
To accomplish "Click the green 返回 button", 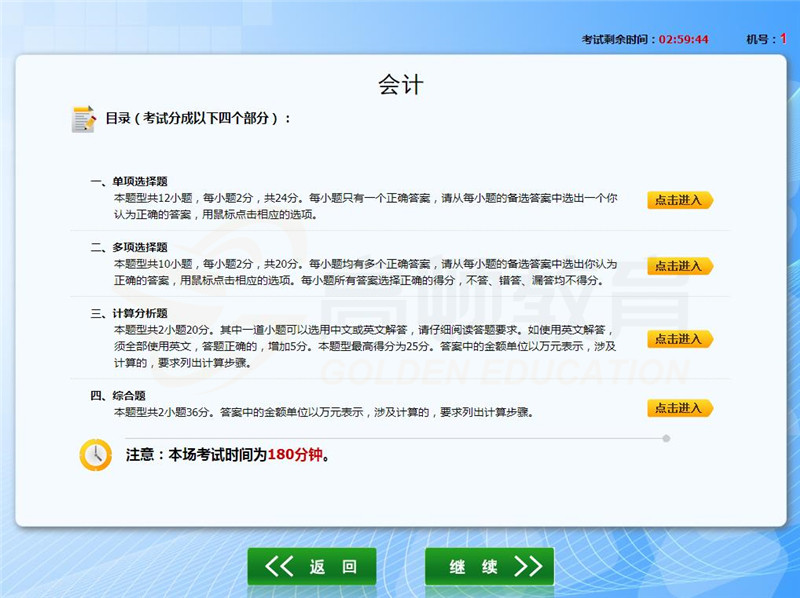I will 312,567.
